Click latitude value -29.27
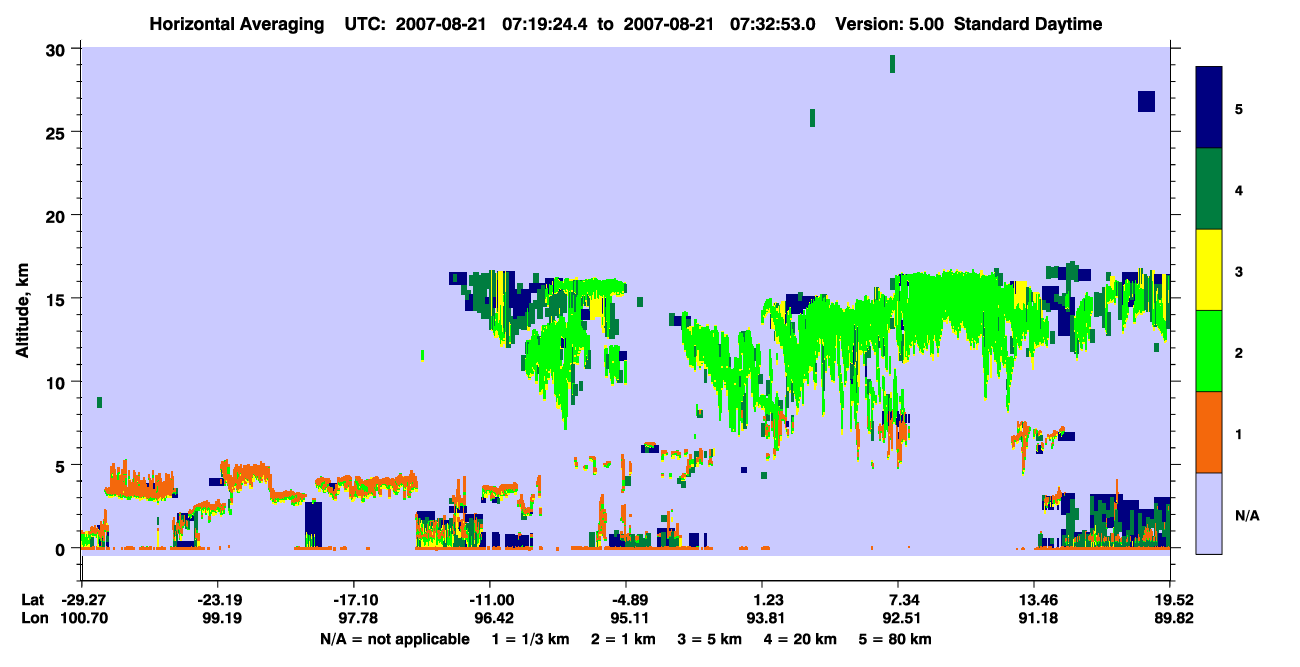 pos(83,600)
